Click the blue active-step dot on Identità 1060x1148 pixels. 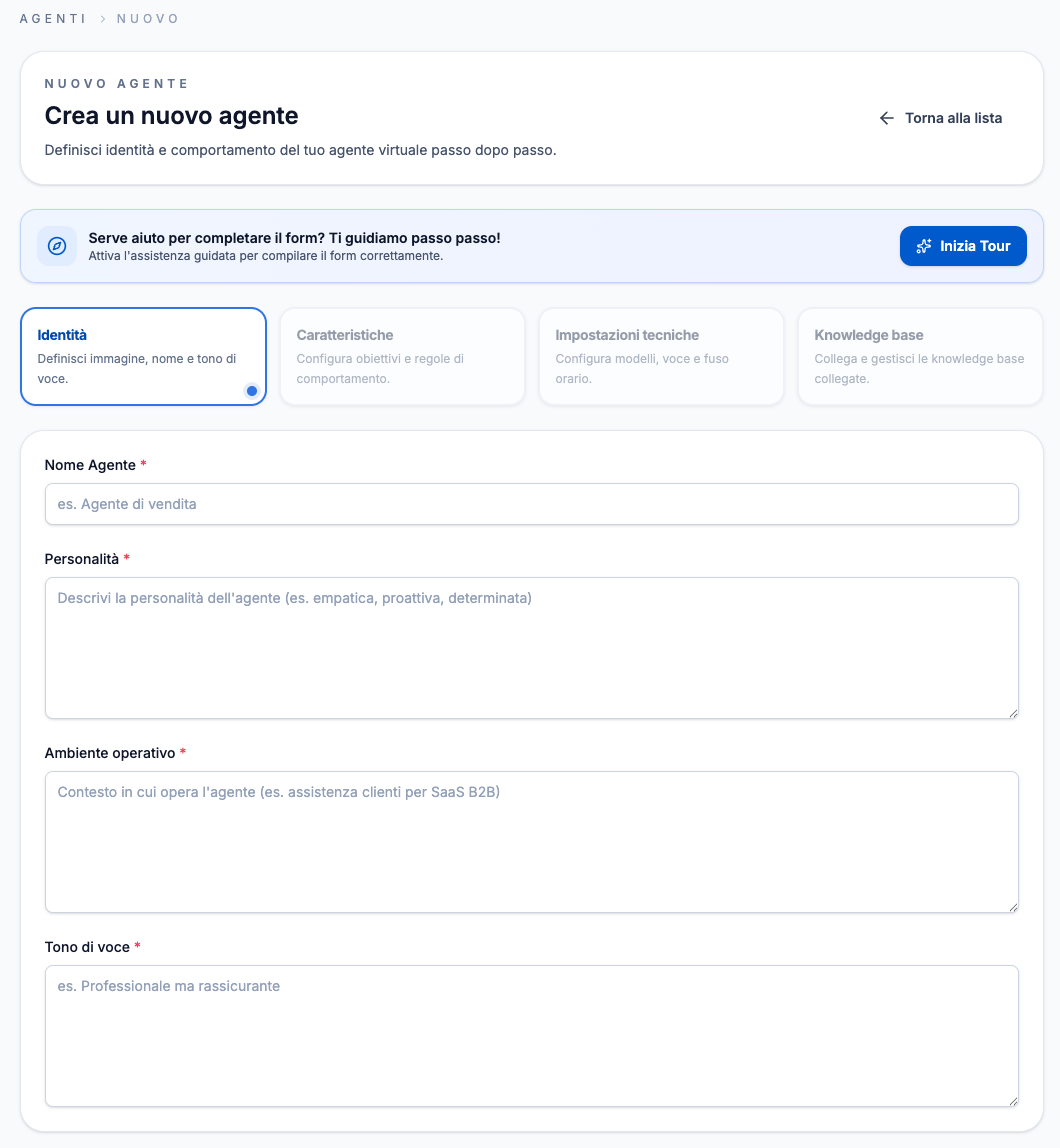pyautogui.click(x=252, y=391)
